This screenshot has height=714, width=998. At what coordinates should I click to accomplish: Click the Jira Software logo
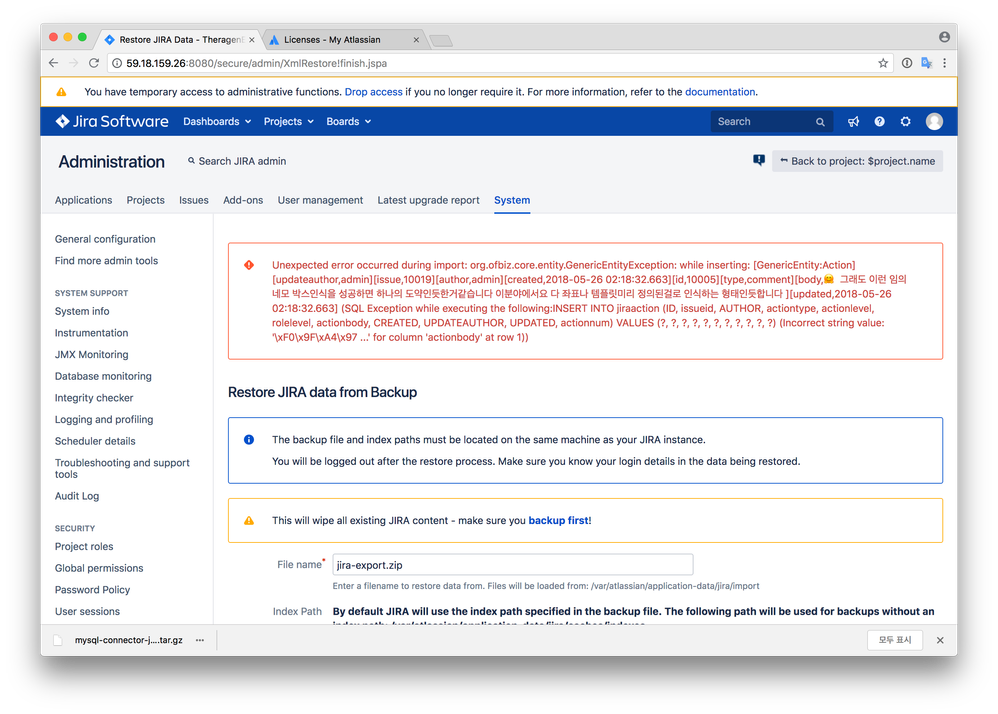tap(112, 122)
